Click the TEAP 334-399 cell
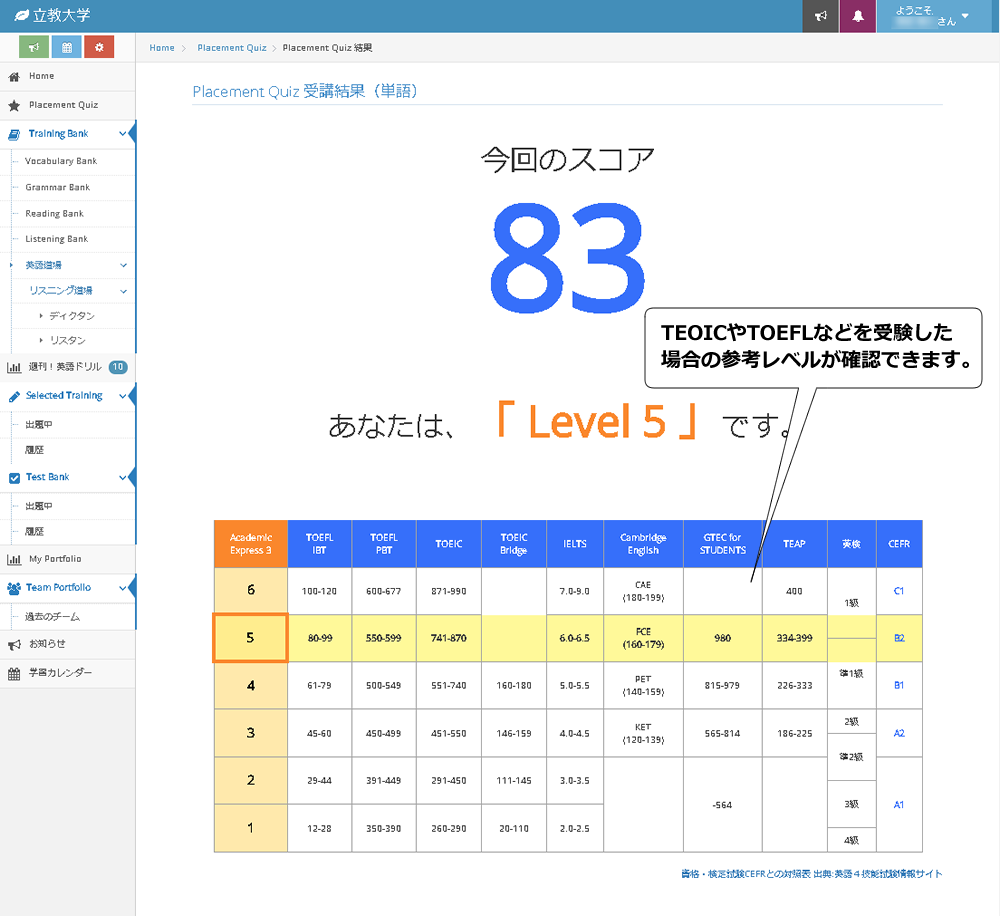 (x=794, y=638)
